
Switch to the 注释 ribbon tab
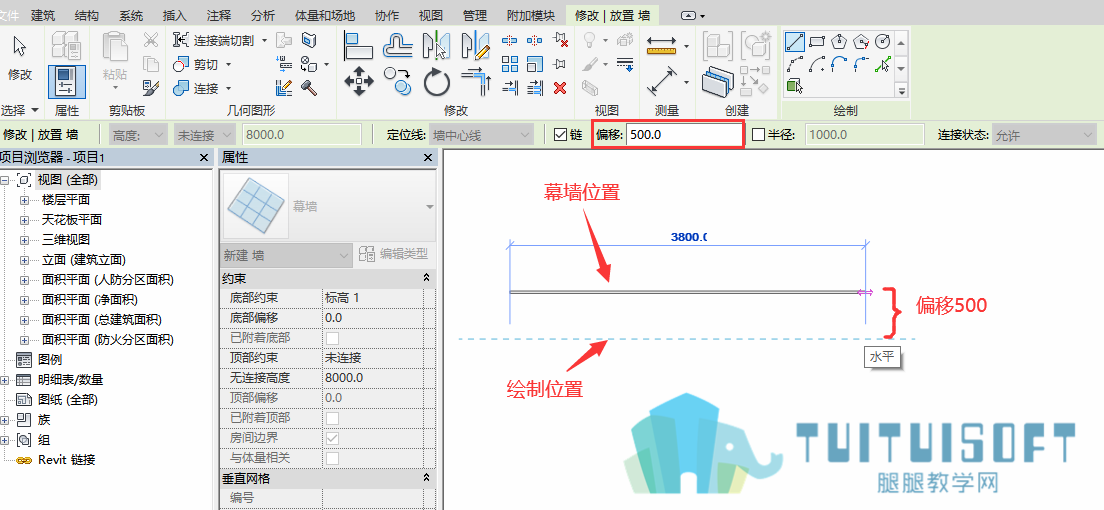(x=218, y=15)
